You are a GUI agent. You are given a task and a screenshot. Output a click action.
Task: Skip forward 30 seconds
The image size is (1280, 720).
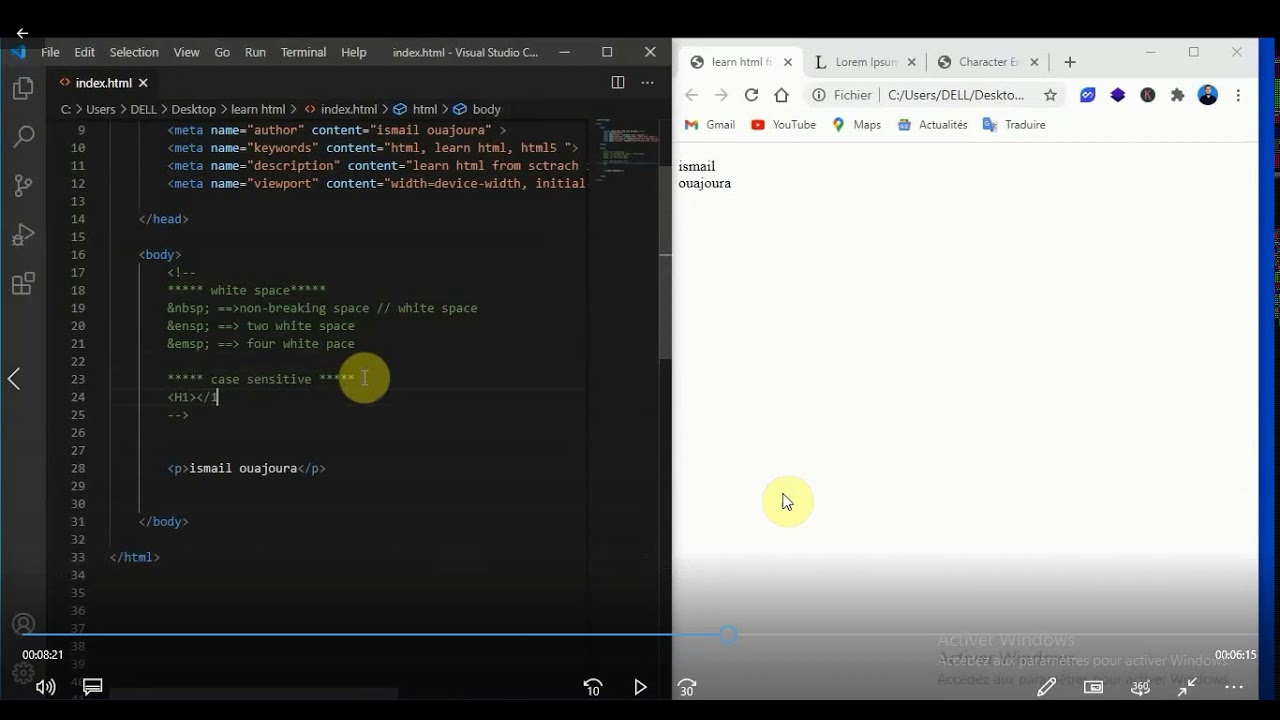click(x=687, y=687)
